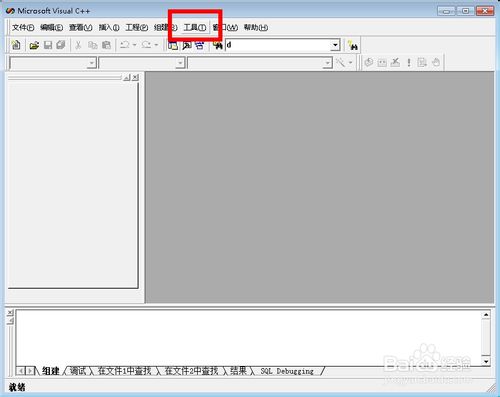500x397 pixels.
Task: Click the Go debug icon
Action: 422,62
